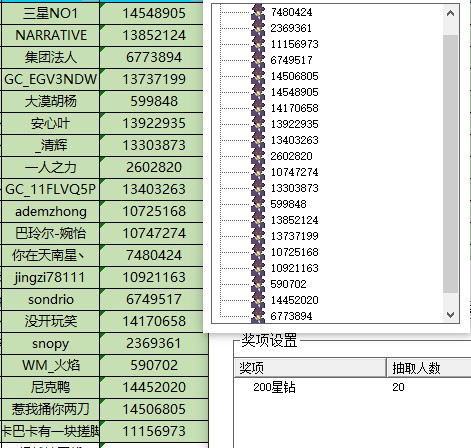Viewport: 471px width, 448px height.
Task: Select the cell snopy
Action: (50, 343)
